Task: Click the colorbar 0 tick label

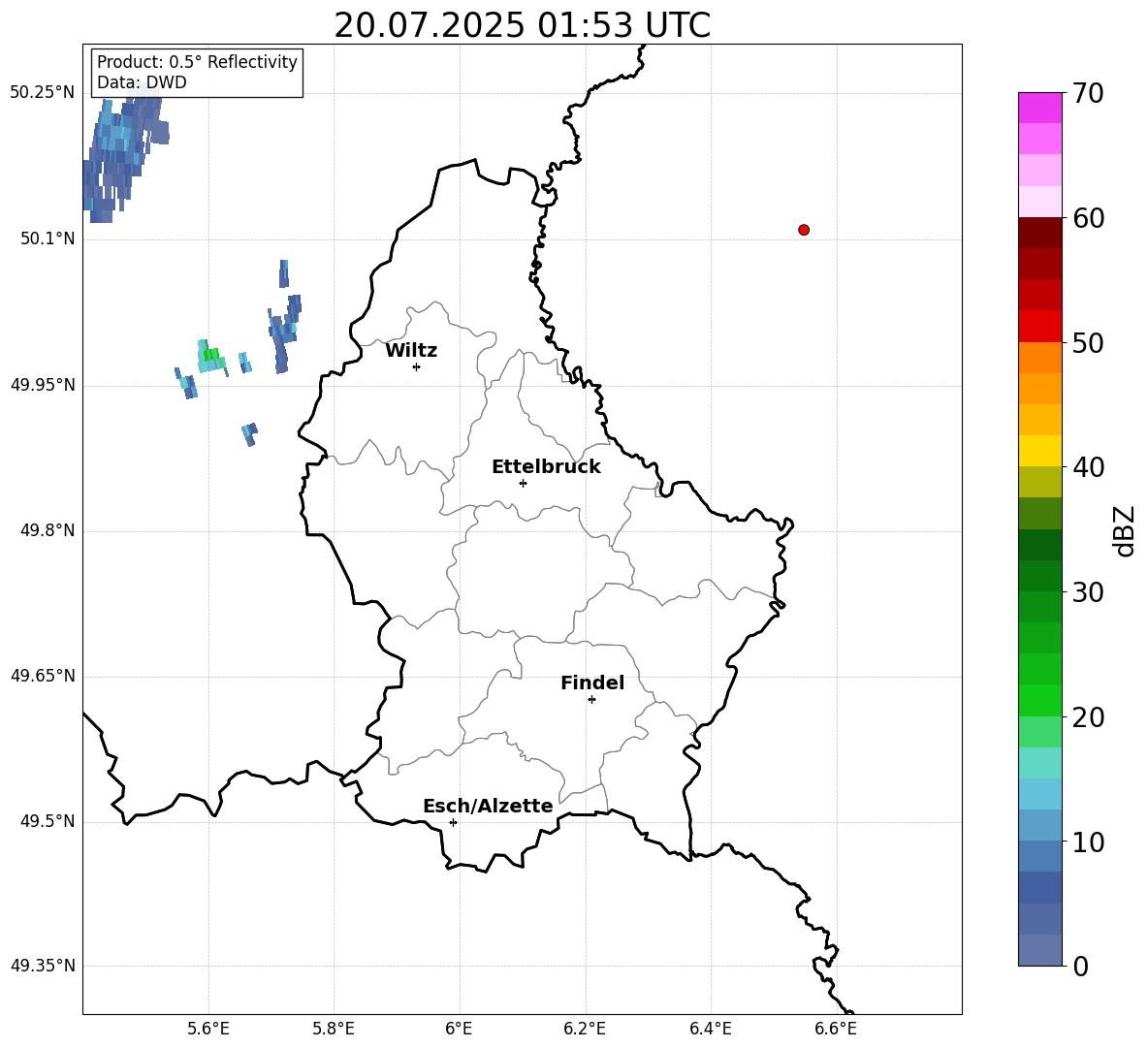Action: (x=1080, y=966)
